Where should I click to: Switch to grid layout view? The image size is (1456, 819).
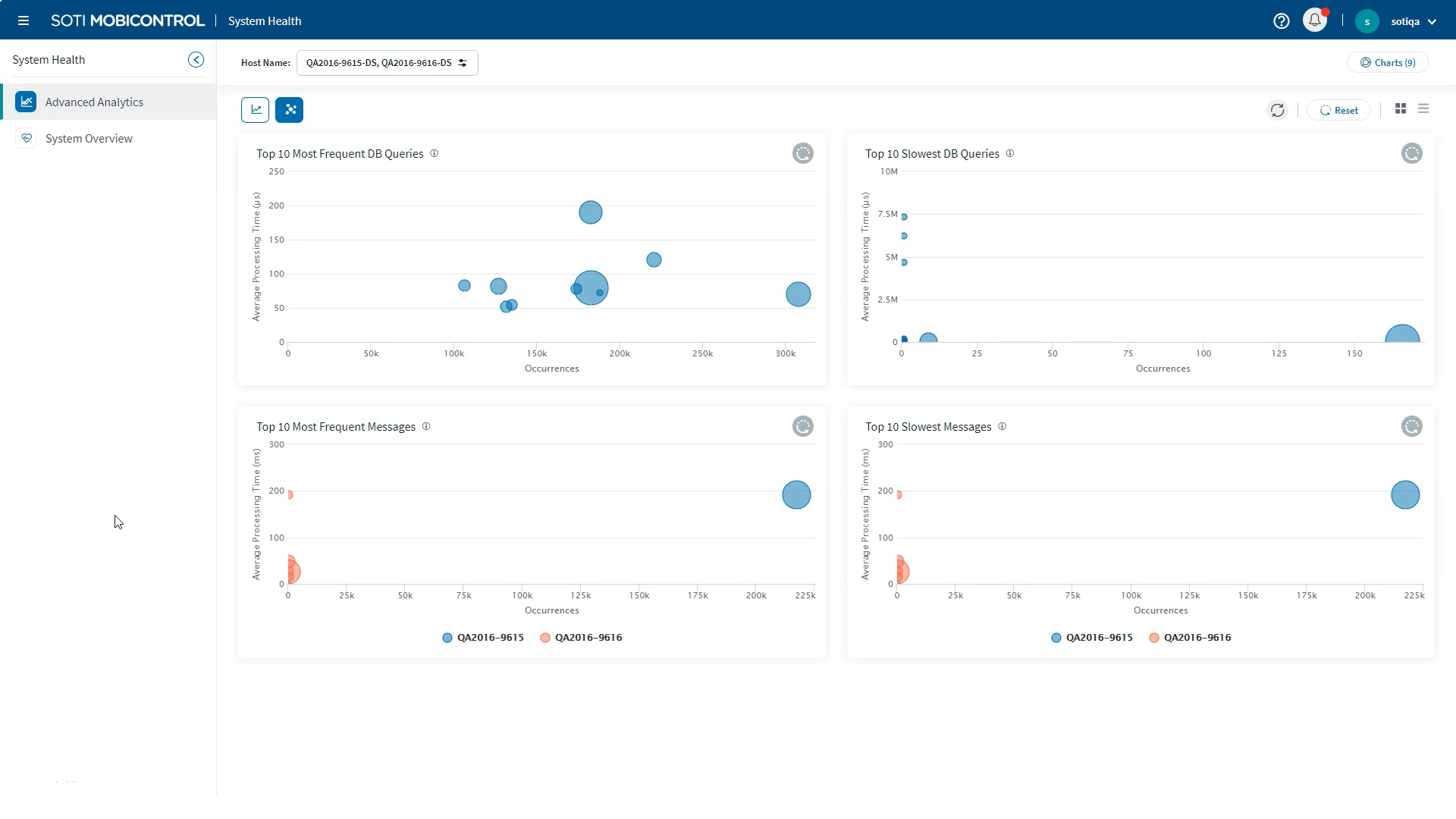(x=1401, y=109)
